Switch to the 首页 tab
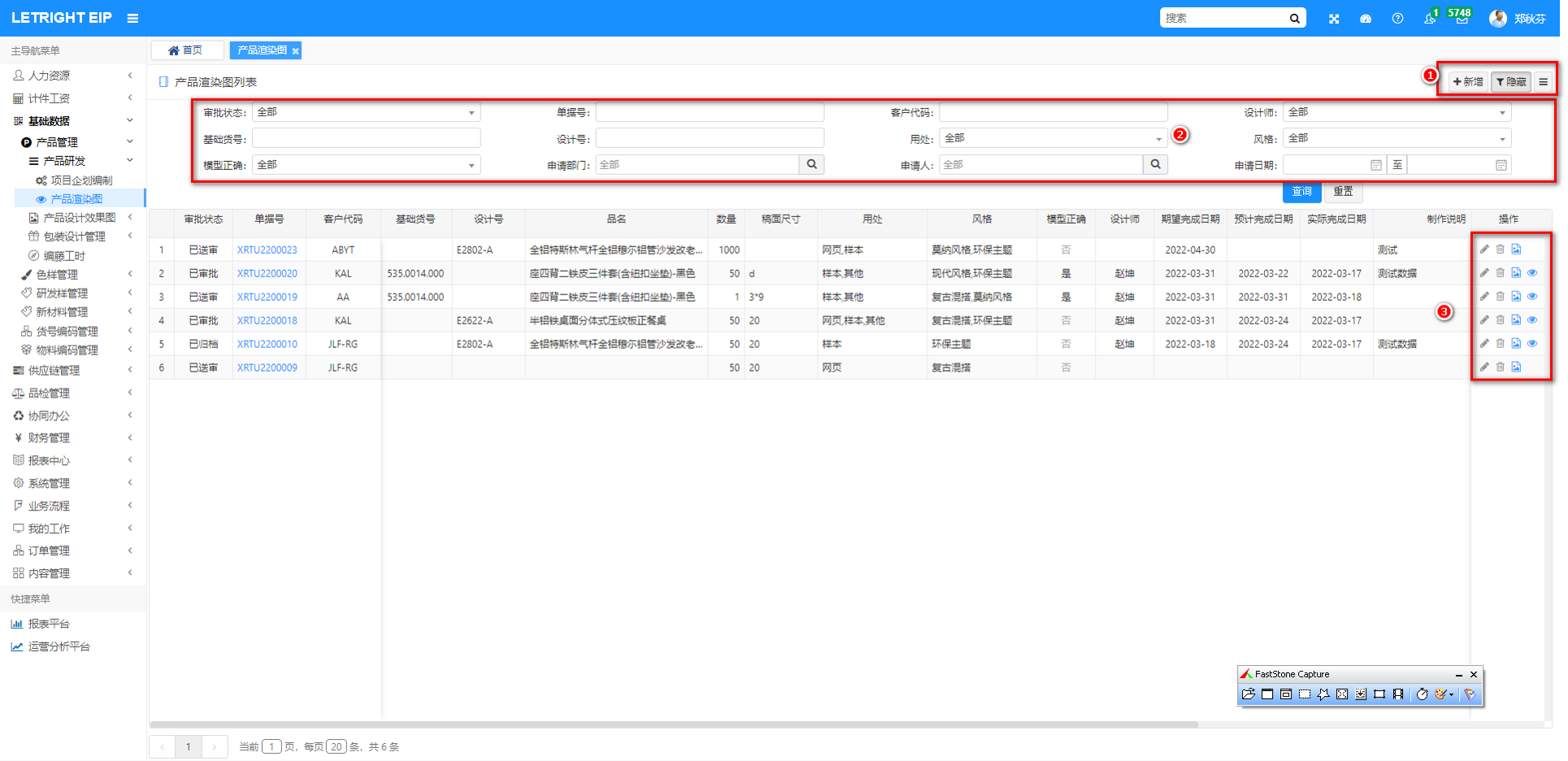1568x761 pixels. (x=186, y=50)
